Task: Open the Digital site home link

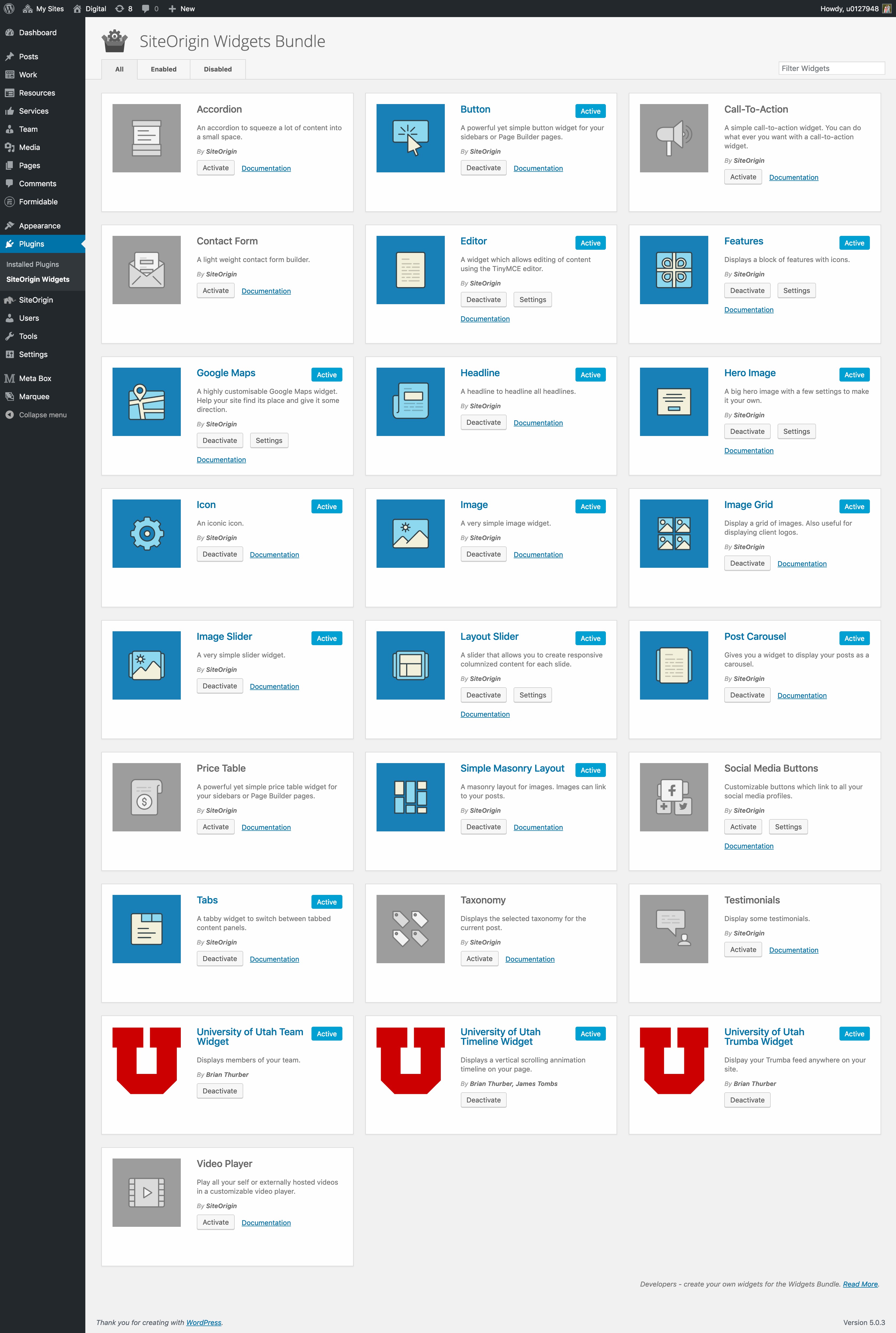Action: point(90,9)
